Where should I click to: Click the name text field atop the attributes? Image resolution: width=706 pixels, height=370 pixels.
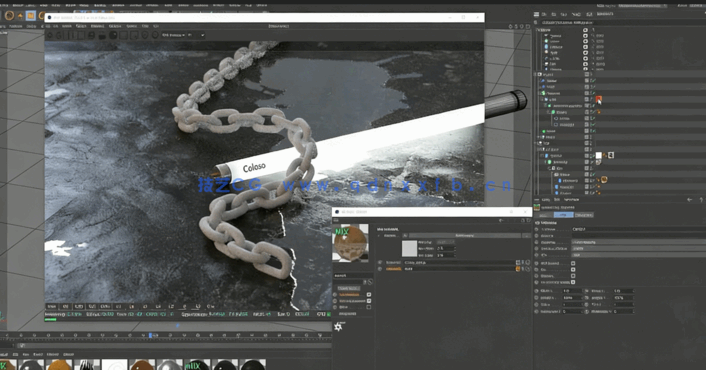pos(638,229)
